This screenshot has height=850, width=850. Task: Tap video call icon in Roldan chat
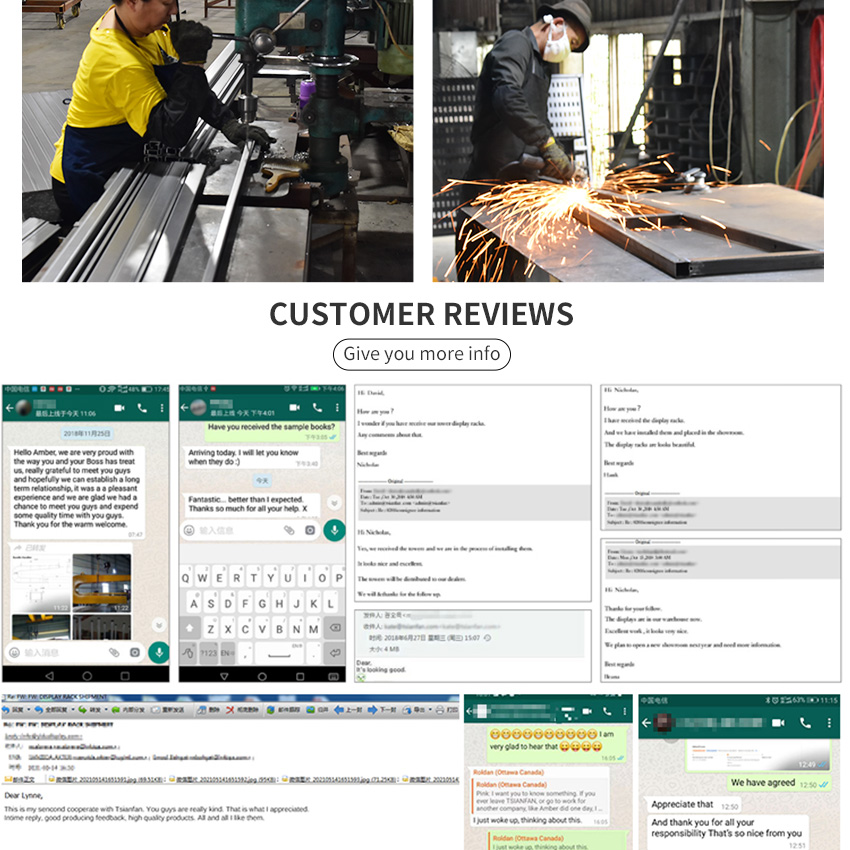click(x=587, y=711)
